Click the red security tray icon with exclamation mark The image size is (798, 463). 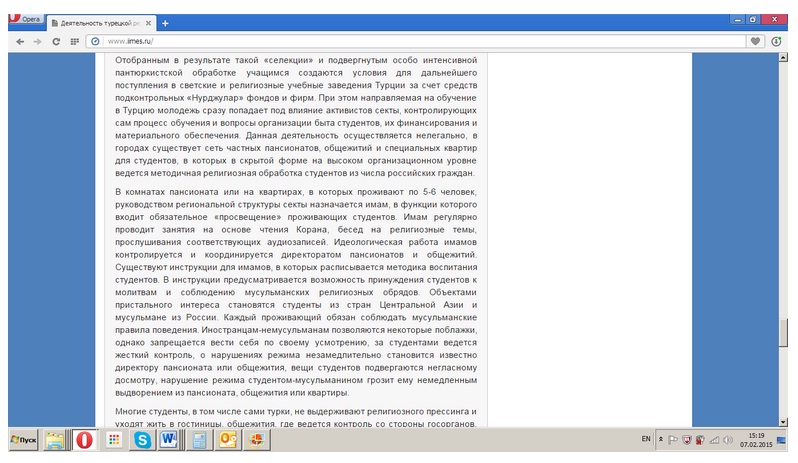pyautogui.click(x=700, y=440)
